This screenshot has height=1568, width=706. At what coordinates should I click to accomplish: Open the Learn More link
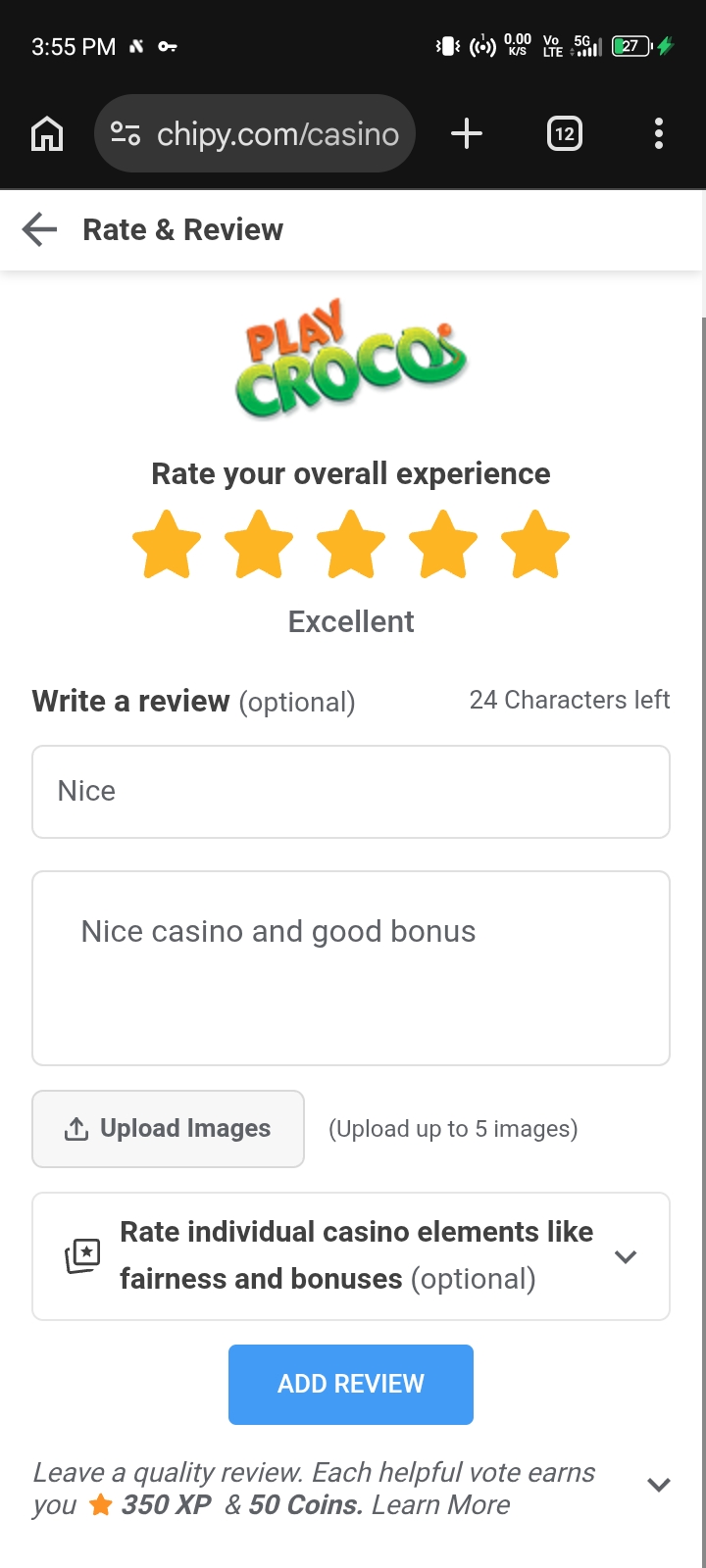(441, 1505)
